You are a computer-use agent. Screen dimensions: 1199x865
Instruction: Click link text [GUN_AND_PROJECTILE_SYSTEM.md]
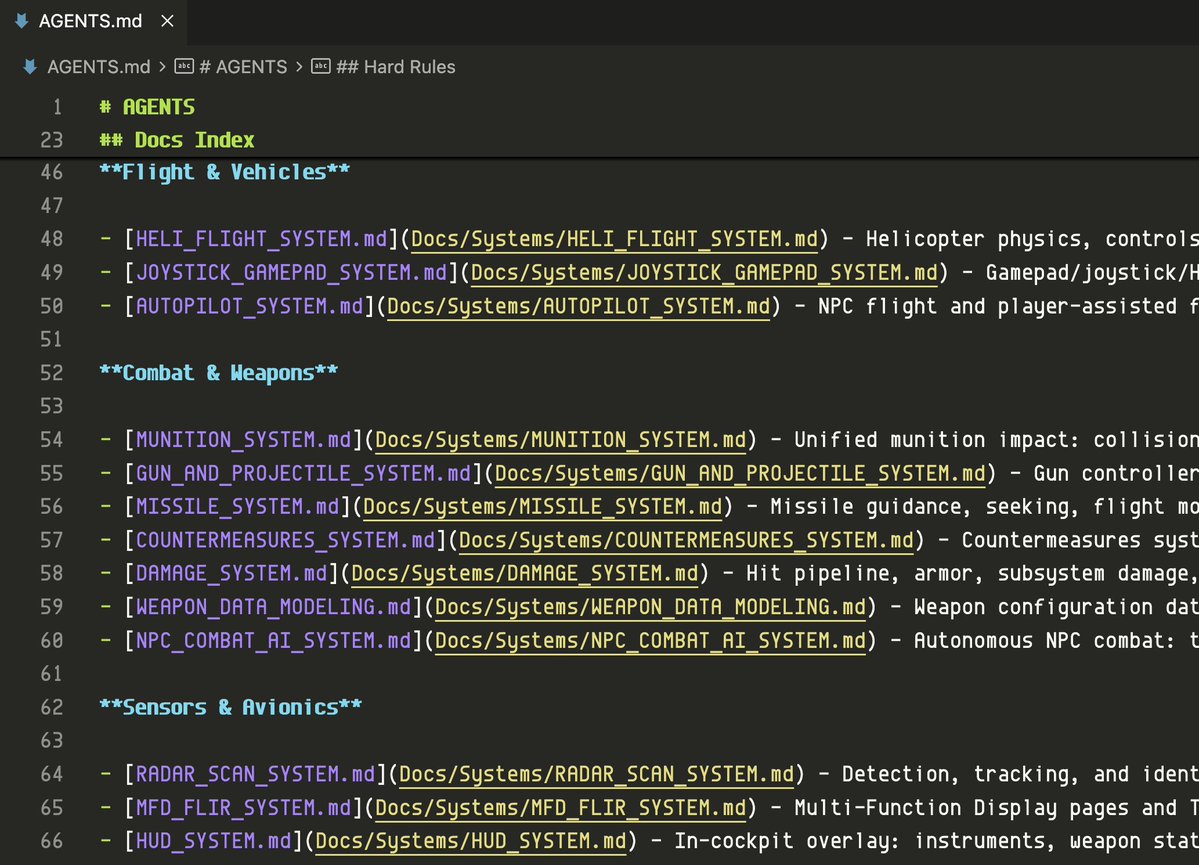click(x=304, y=473)
